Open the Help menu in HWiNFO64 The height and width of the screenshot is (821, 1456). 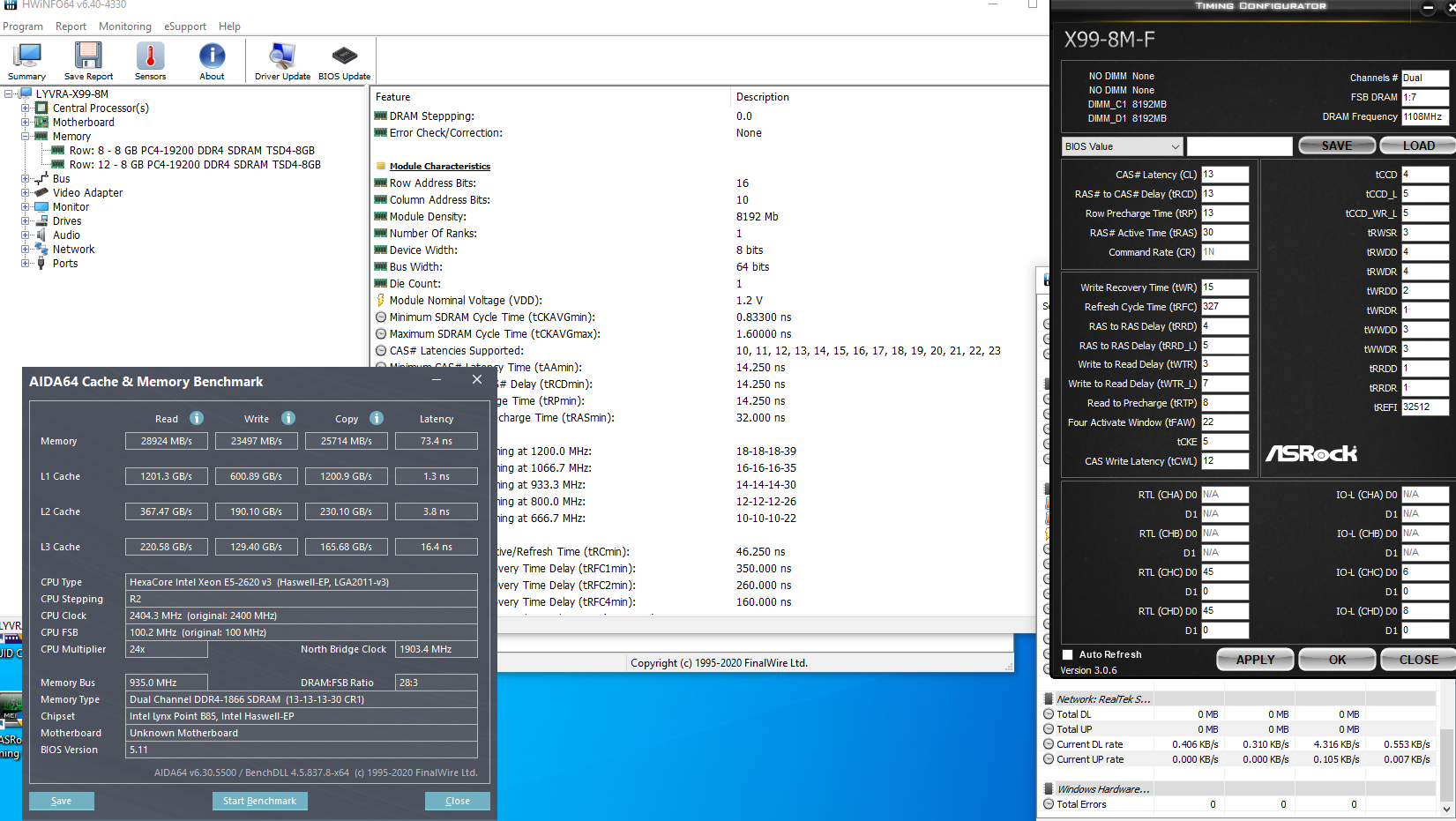(229, 26)
